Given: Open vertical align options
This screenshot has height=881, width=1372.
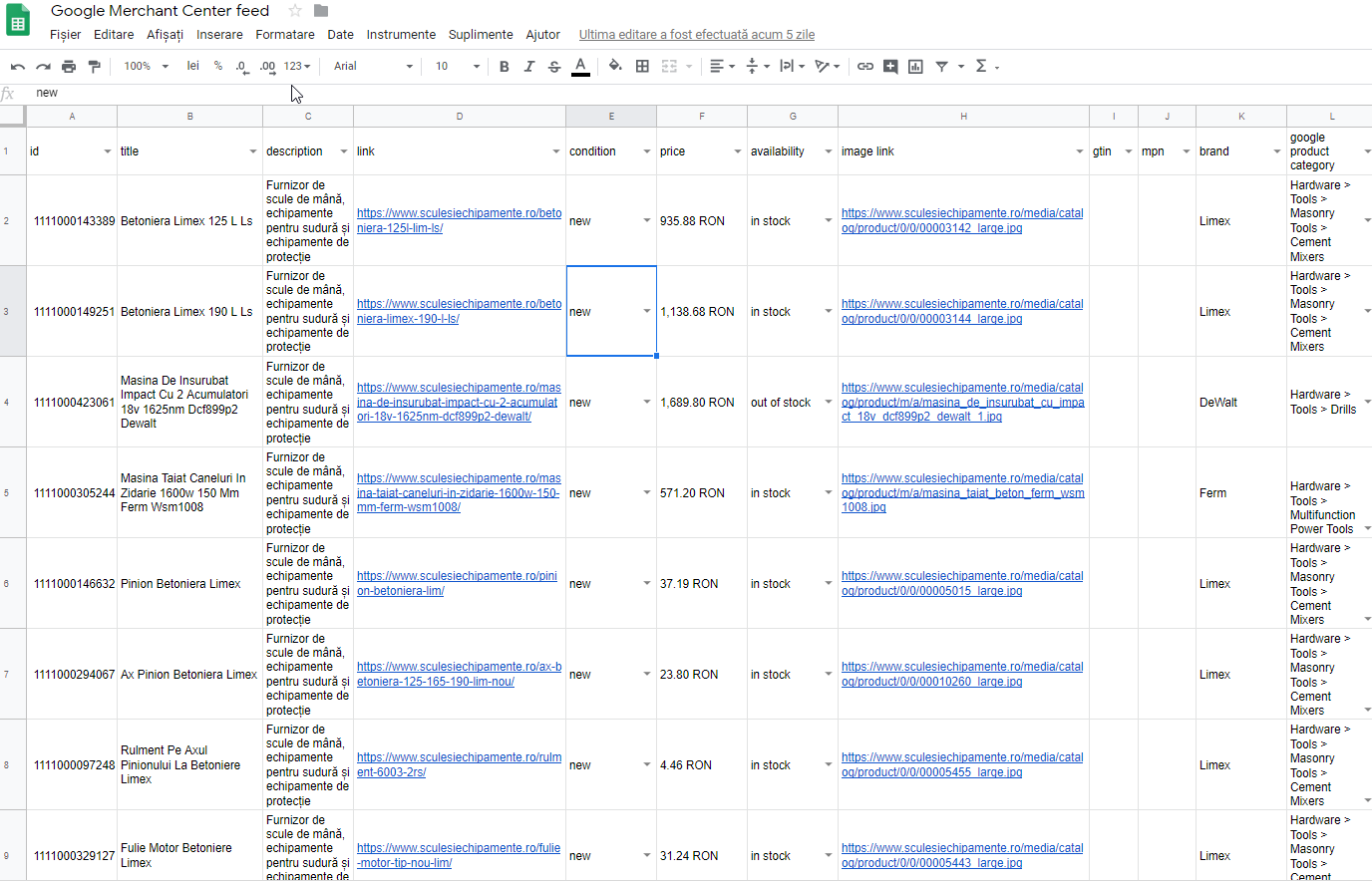Looking at the screenshot, I should pyautogui.click(x=758, y=67).
